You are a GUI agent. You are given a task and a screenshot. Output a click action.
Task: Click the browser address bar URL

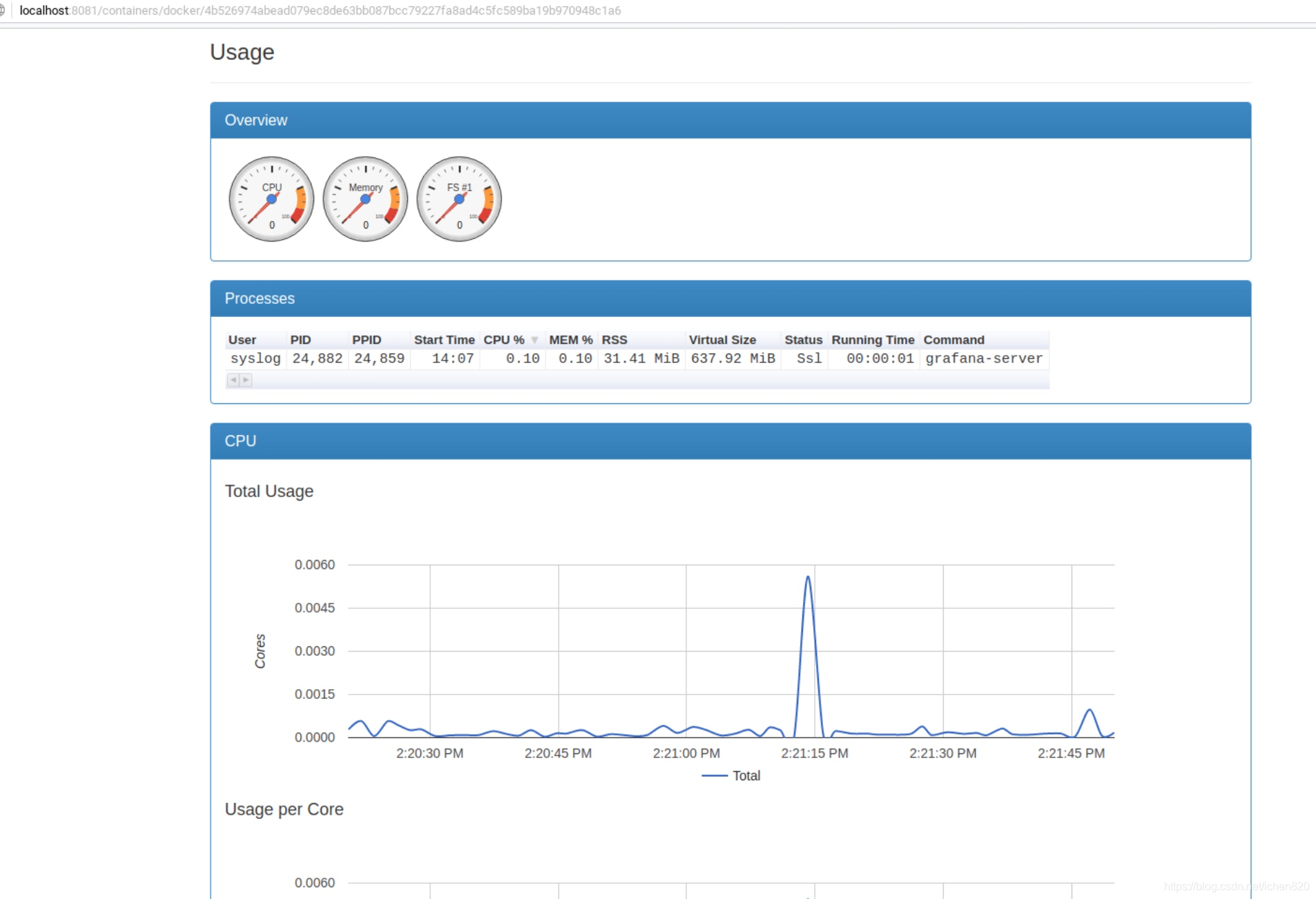(x=320, y=10)
